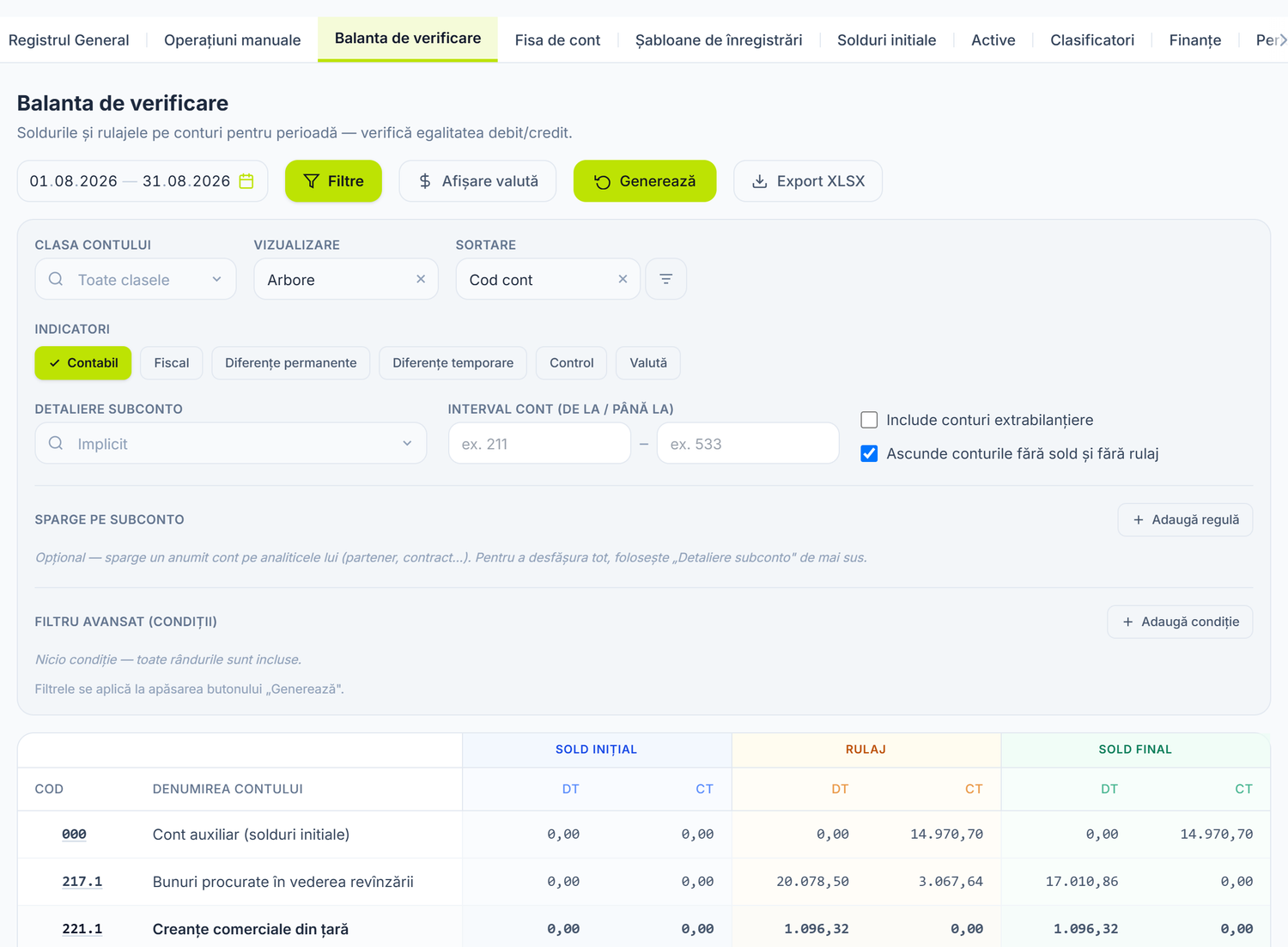The height and width of the screenshot is (947, 1288).
Task: Open the calendar icon in date range
Action: 246,181
